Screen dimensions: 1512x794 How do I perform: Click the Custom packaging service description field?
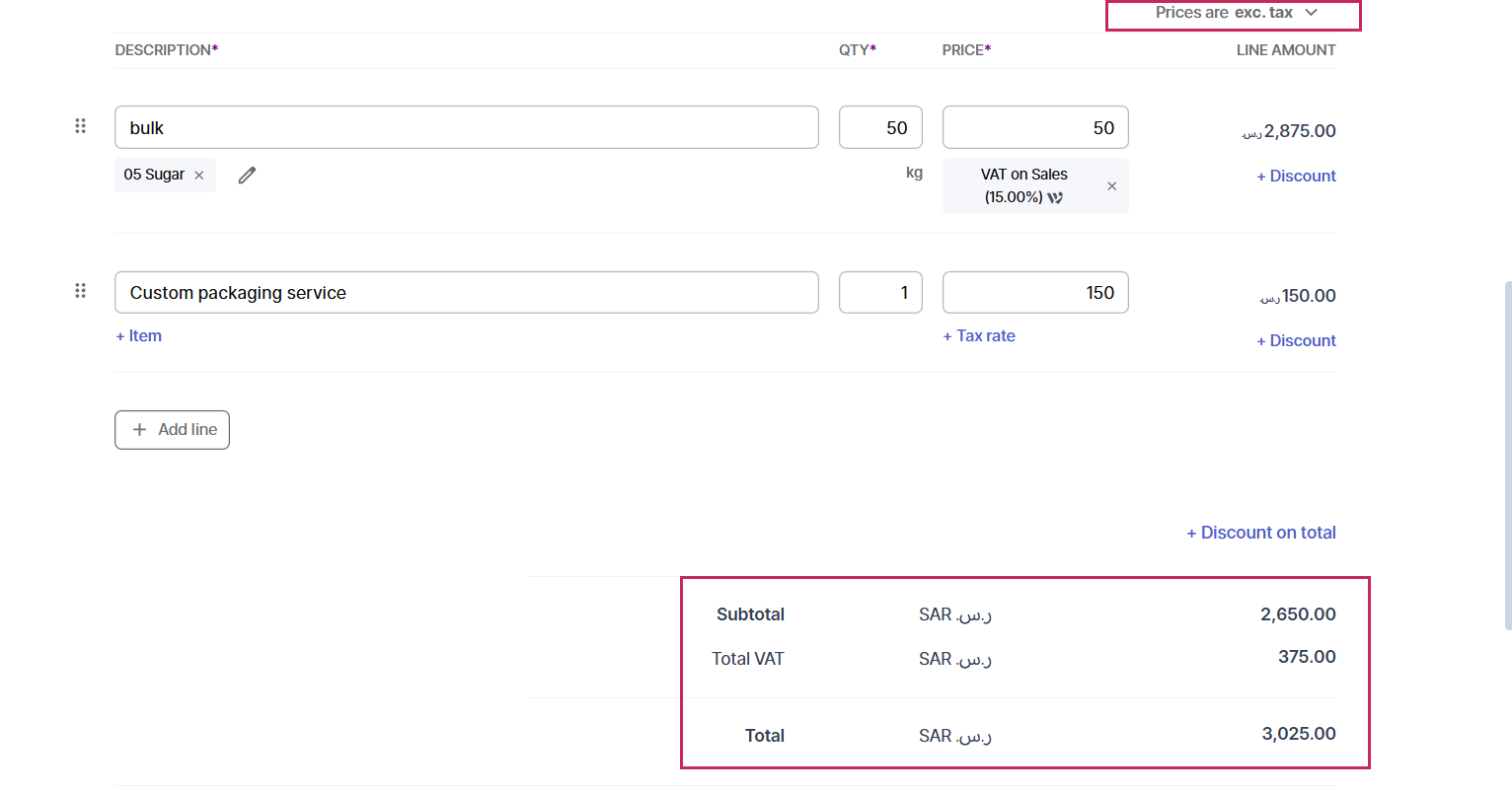tap(466, 293)
